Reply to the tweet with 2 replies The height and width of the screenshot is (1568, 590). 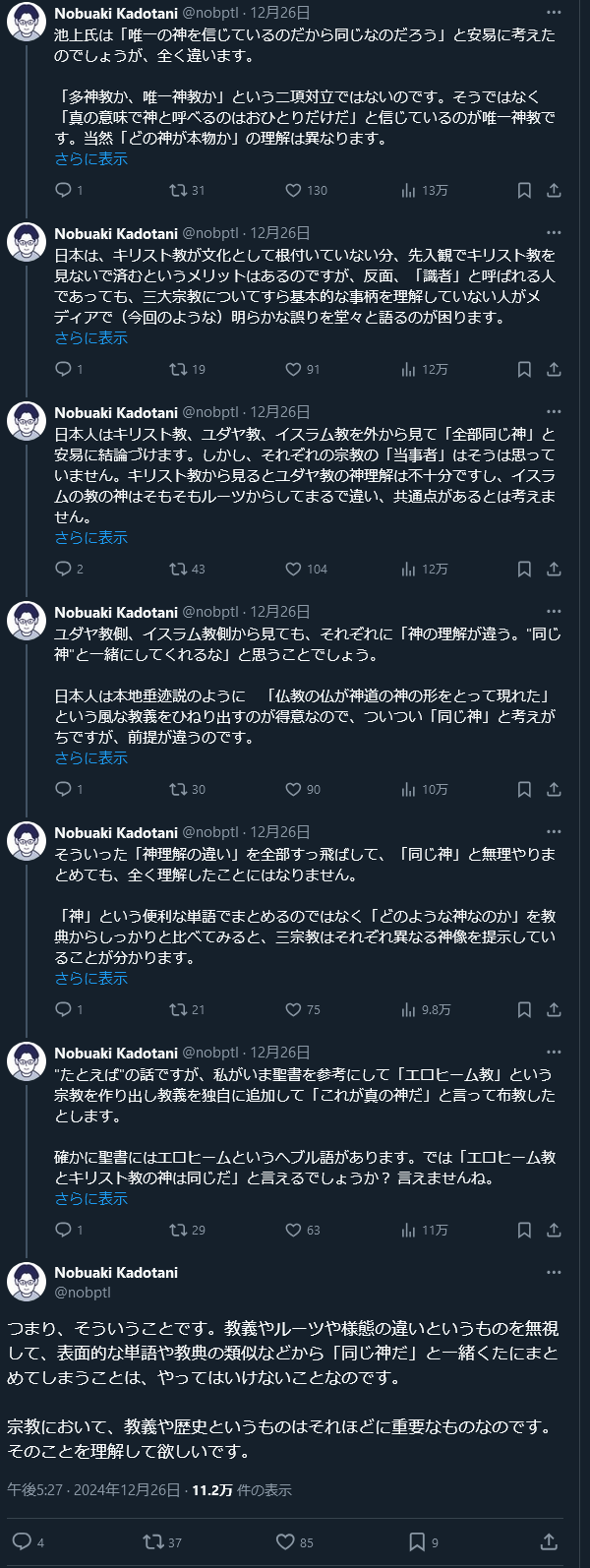[x=63, y=569]
